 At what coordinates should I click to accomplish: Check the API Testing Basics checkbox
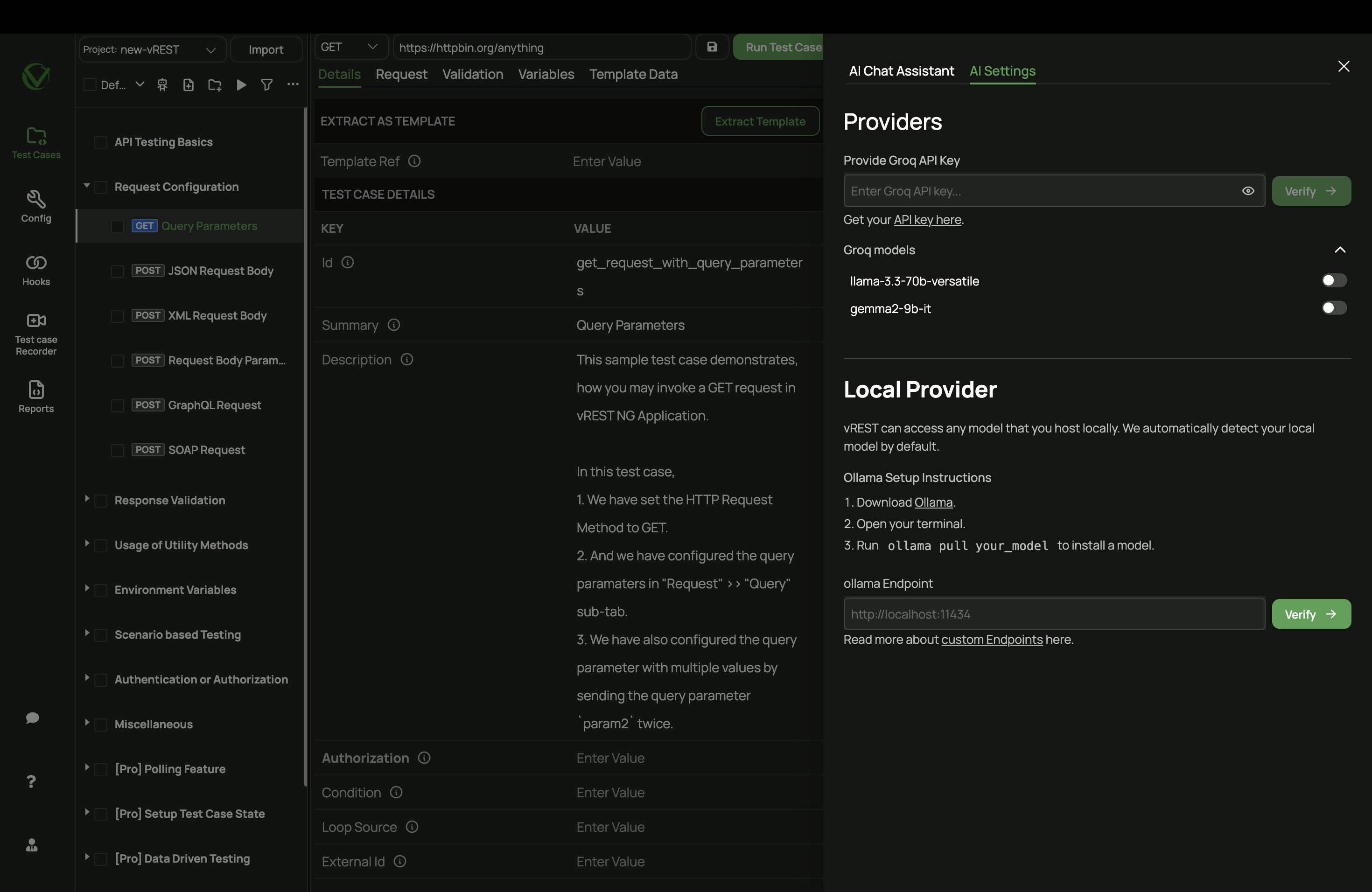coord(101,142)
